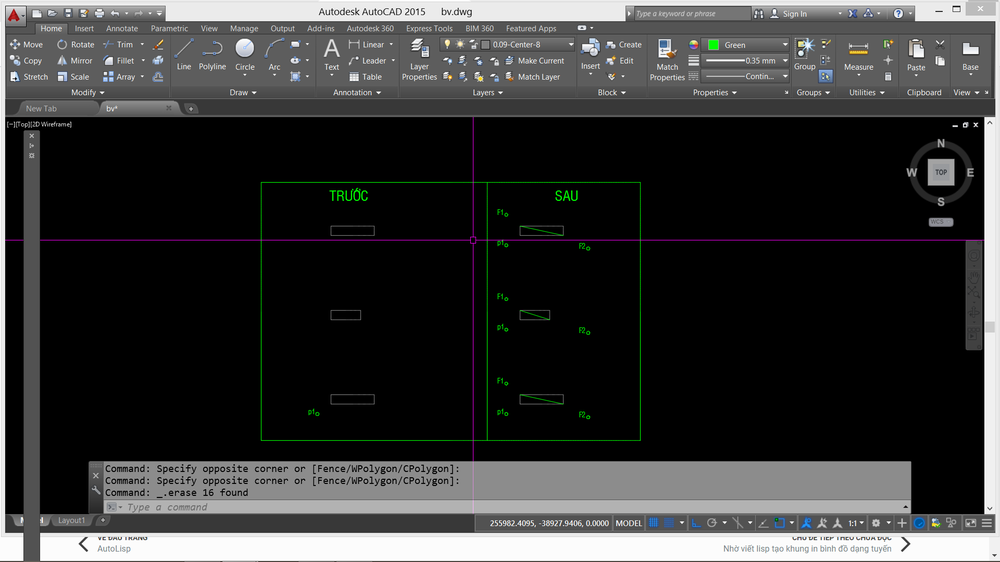Click the Match Layer button

click(533, 77)
